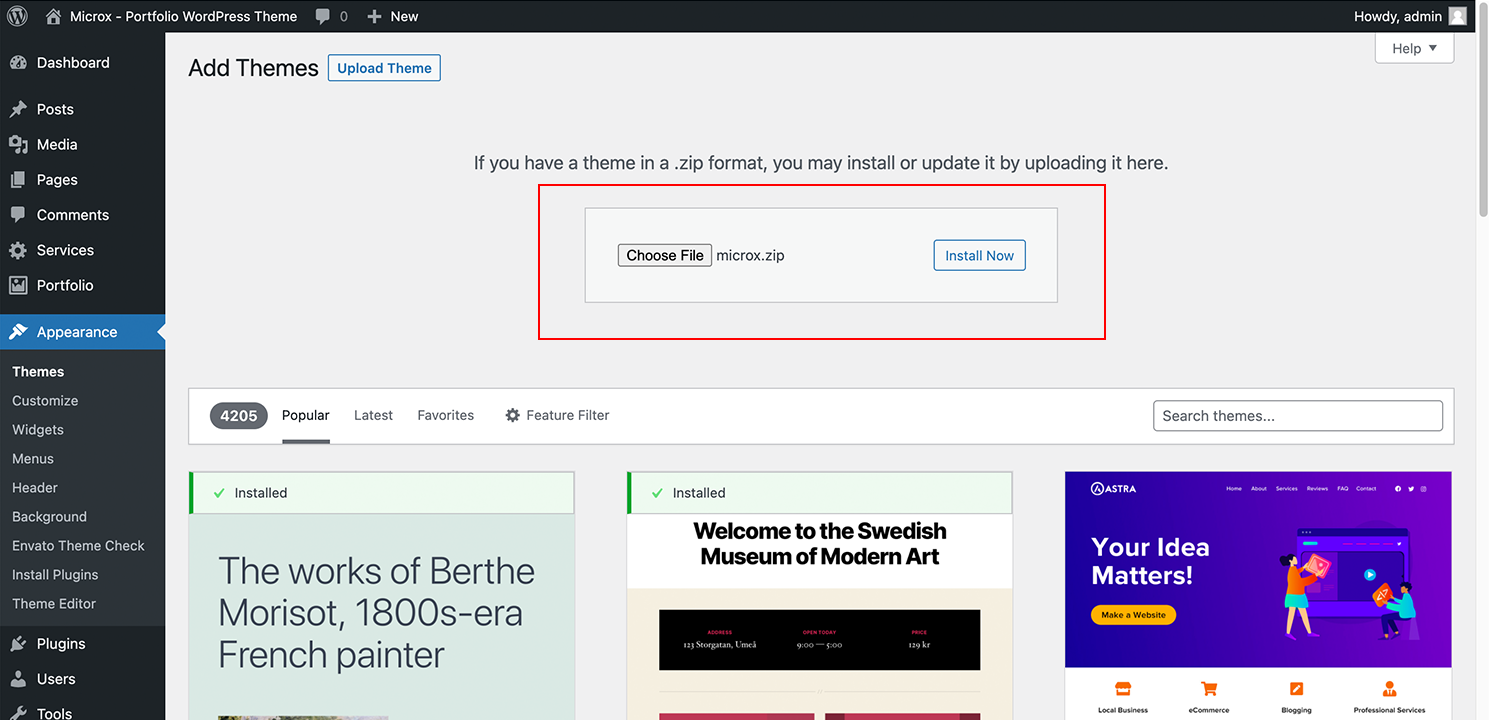This screenshot has width=1489, height=720.
Task: Open Install Plugins submenu item
Action: [55, 574]
